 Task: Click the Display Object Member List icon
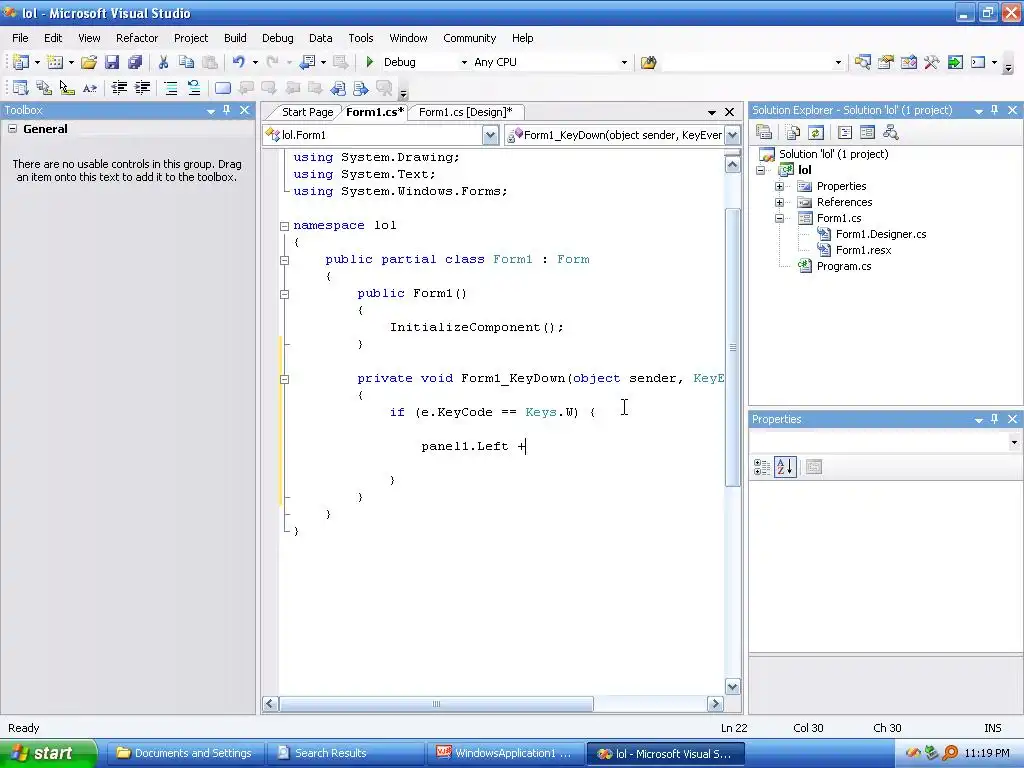point(20,88)
